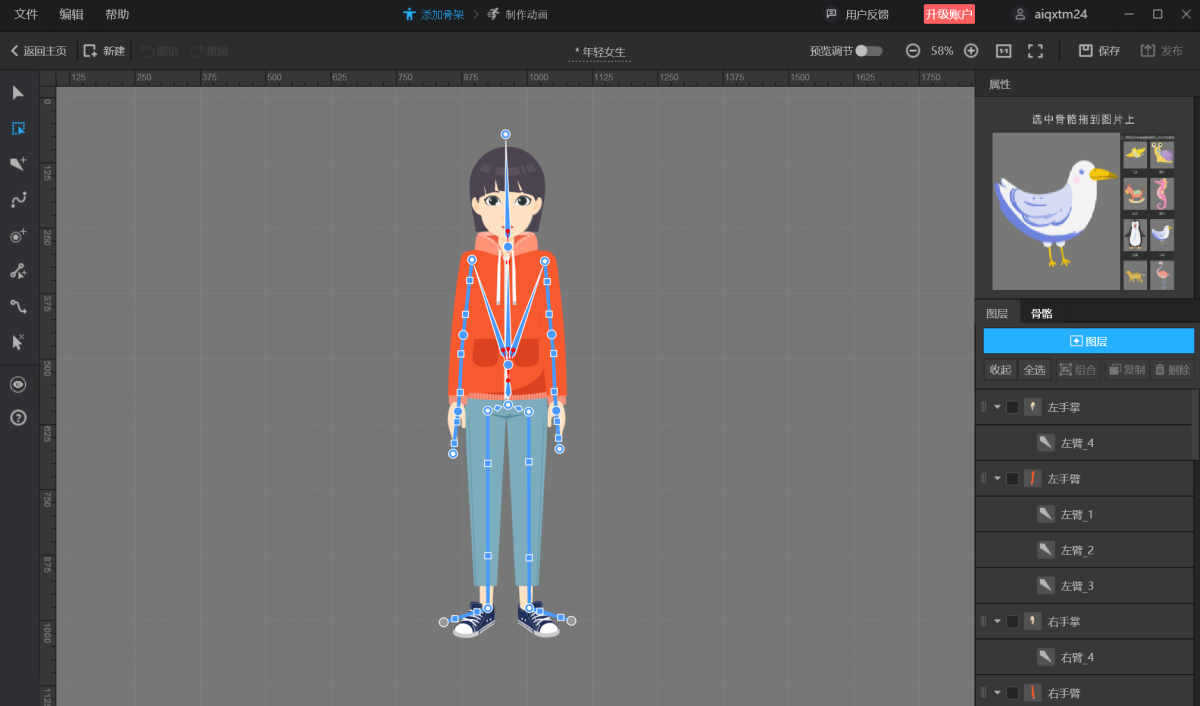Click the eye preview icon in left toolbar

click(18, 384)
